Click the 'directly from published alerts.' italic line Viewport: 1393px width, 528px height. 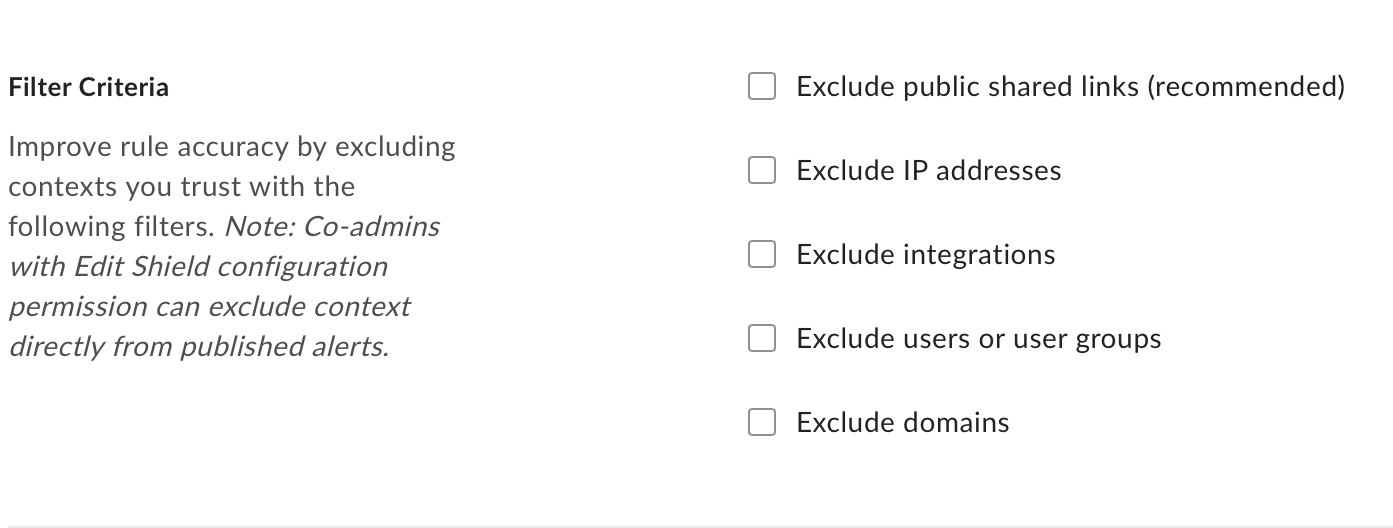pyautogui.click(x=198, y=347)
